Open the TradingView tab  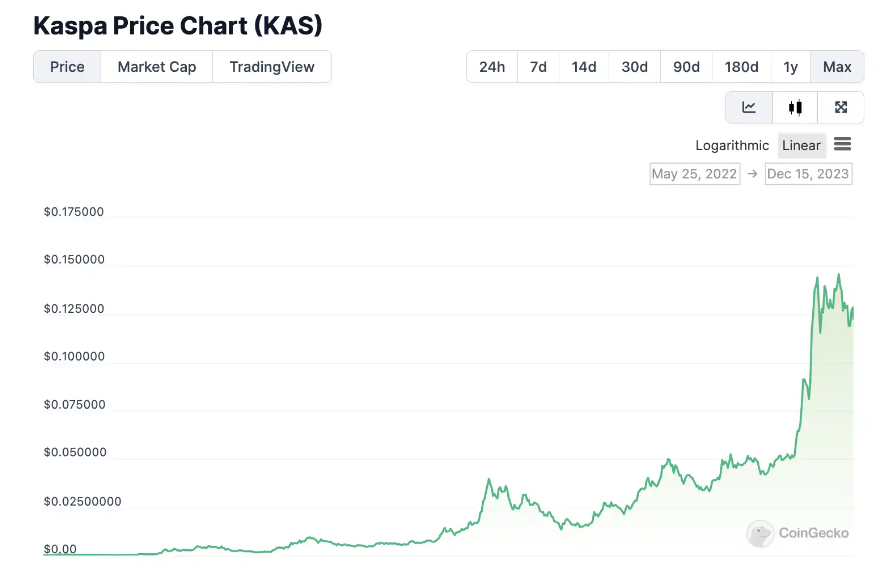click(x=272, y=67)
